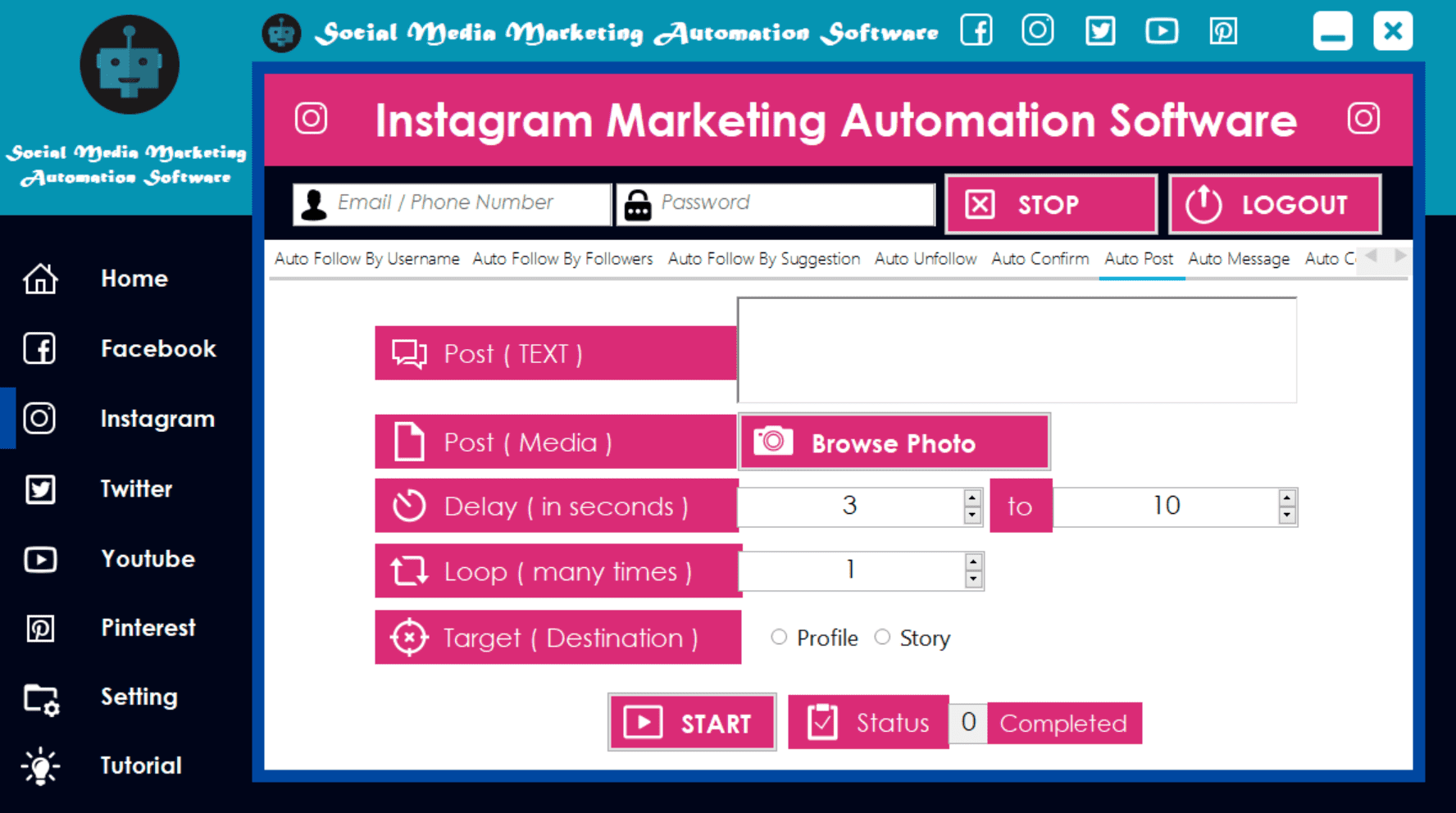The height and width of the screenshot is (813, 1456).
Task: Click the Password input field
Action: (x=776, y=204)
